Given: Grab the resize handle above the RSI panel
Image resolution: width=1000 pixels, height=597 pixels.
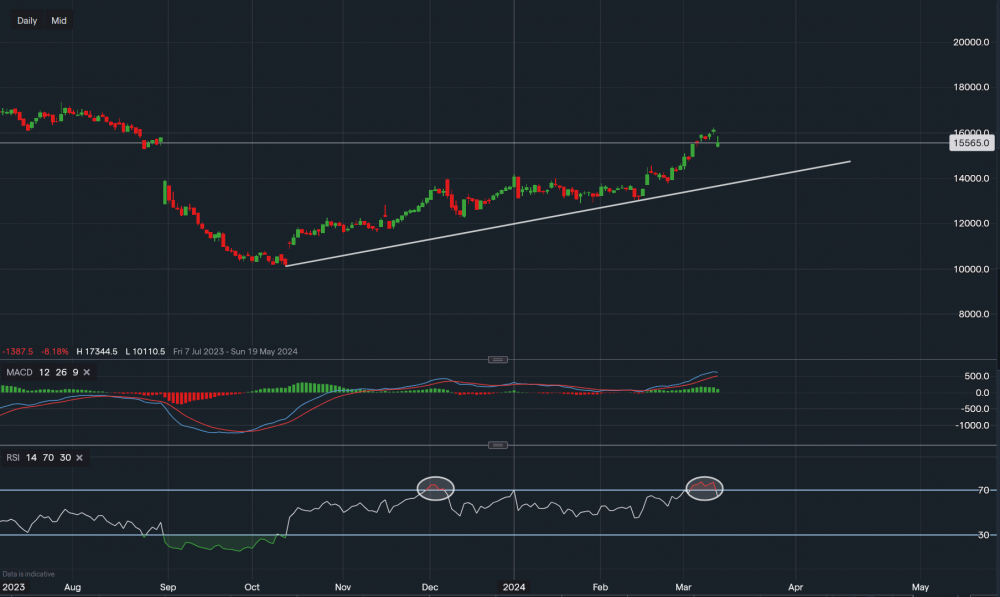Looking at the screenshot, I should [x=498, y=444].
